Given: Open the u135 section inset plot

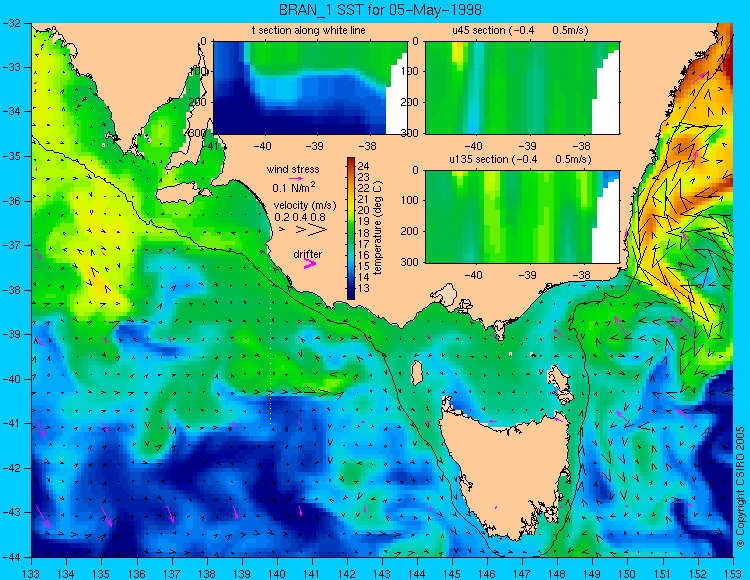Looking at the screenshot, I should point(522,217).
